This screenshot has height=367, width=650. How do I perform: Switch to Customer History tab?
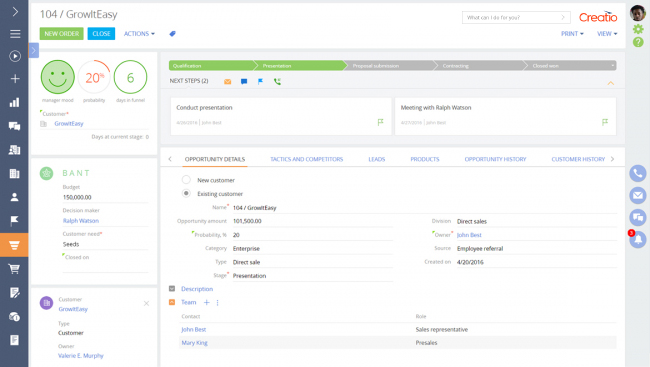coord(578,159)
